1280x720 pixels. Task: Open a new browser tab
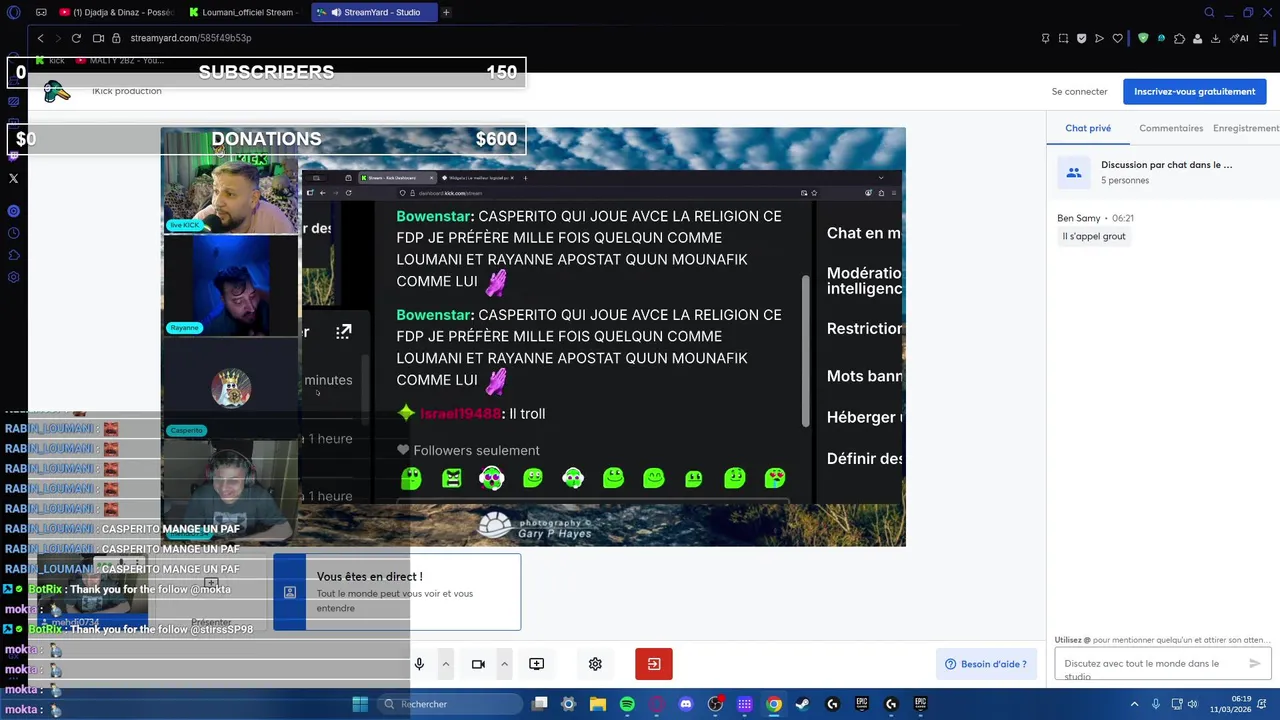[446, 13]
